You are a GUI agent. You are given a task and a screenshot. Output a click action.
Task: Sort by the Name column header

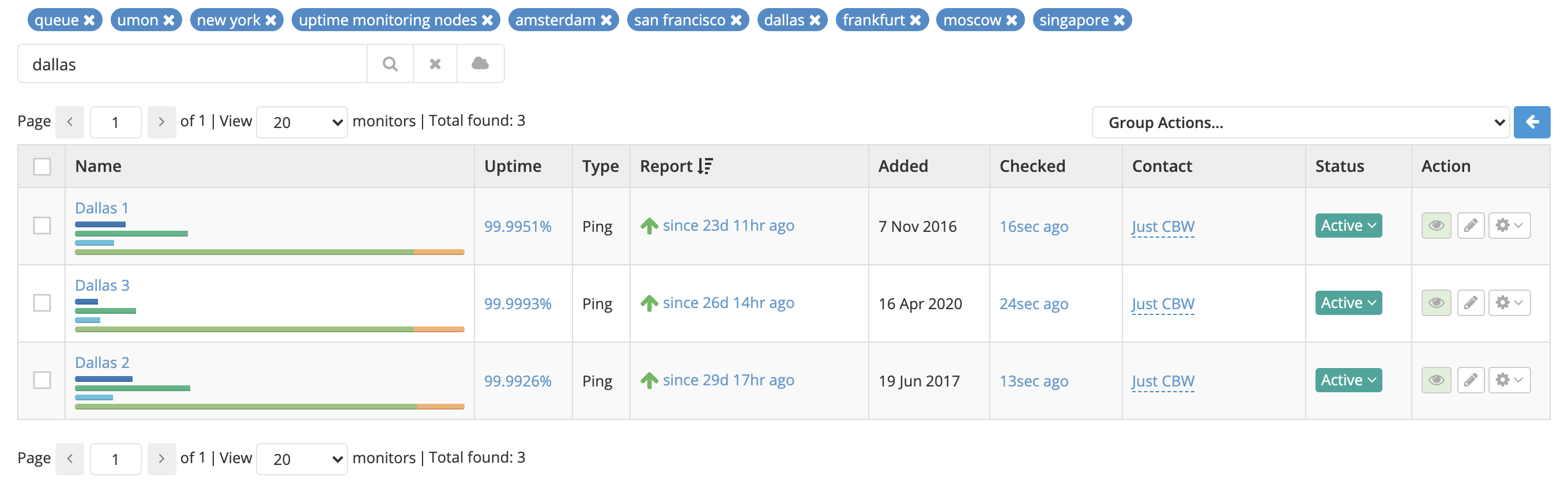(98, 166)
